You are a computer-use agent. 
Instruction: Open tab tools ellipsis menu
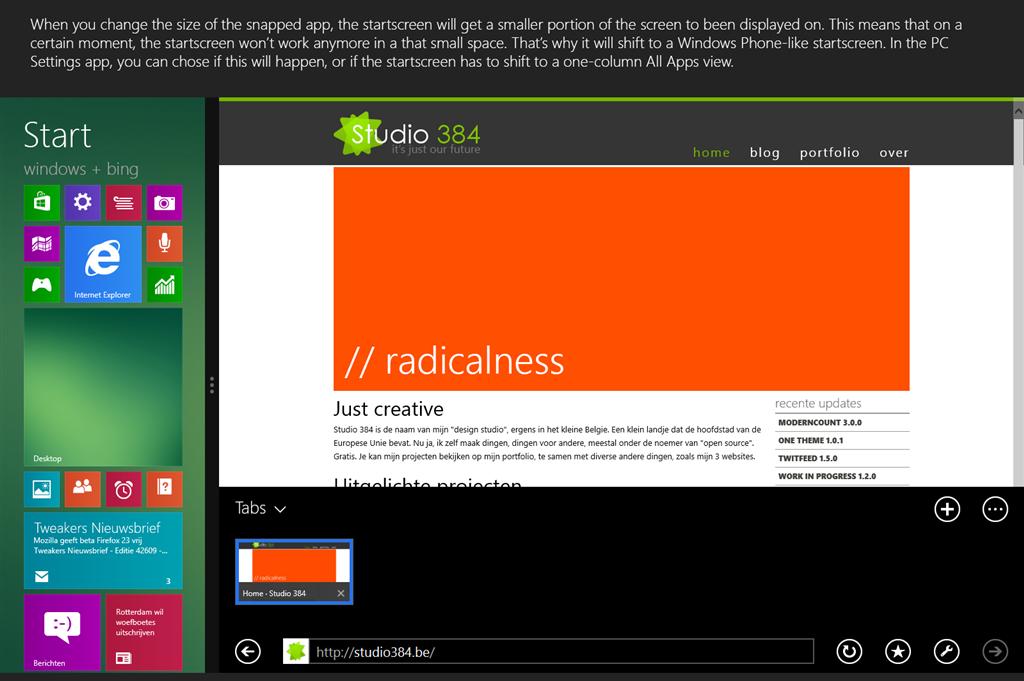(x=995, y=509)
